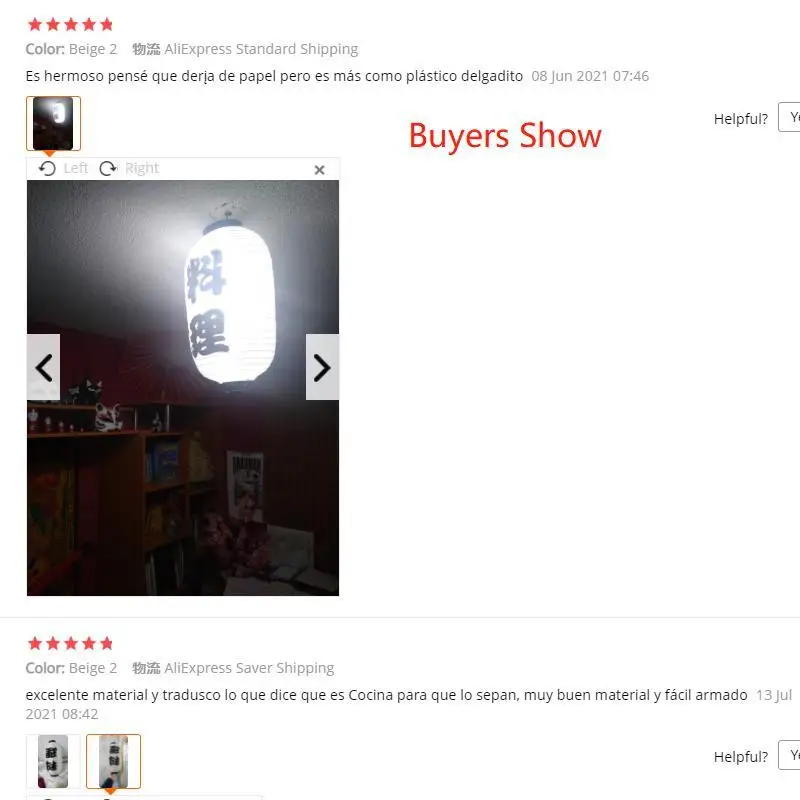This screenshot has height=800, width=800.
Task: Close the enlarged review photo viewer
Action: tap(319, 170)
